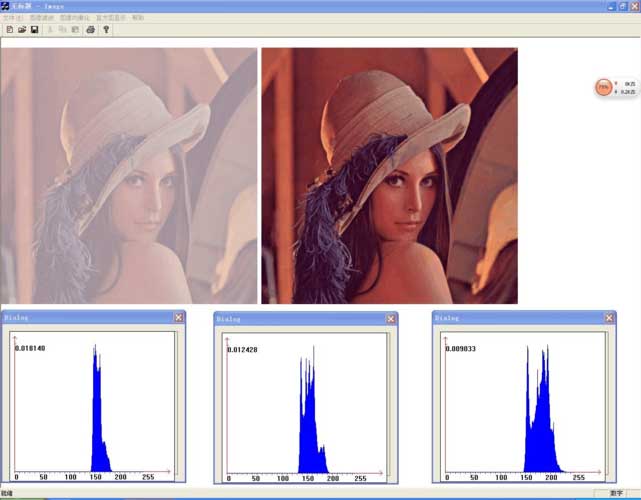
Task: Click the 就绪 ready status bar text
Action: [7, 493]
